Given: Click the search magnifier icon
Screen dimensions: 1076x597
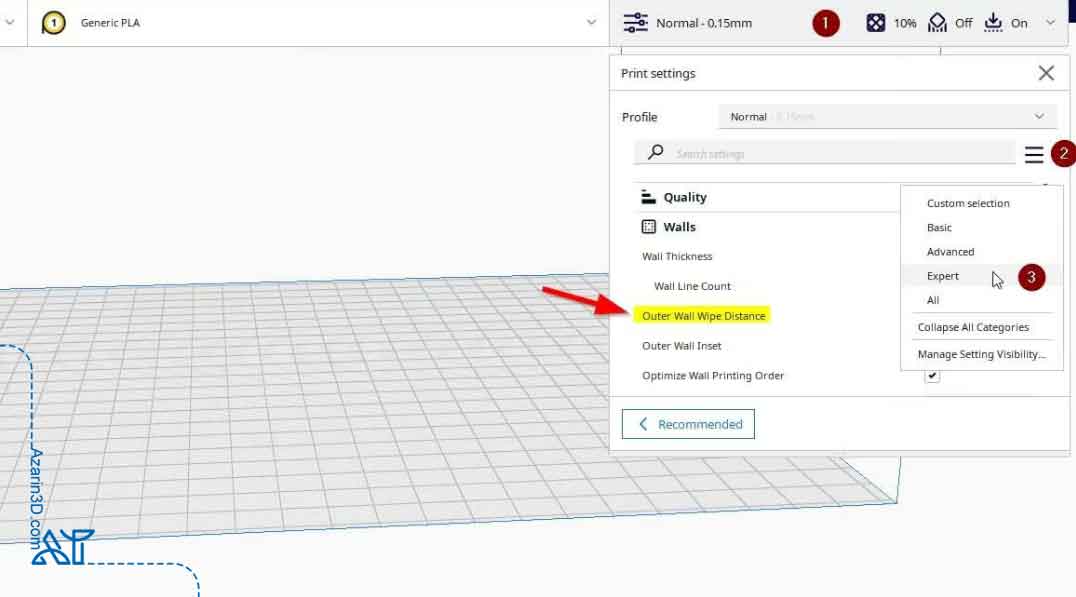Looking at the screenshot, I should [656, 153].
